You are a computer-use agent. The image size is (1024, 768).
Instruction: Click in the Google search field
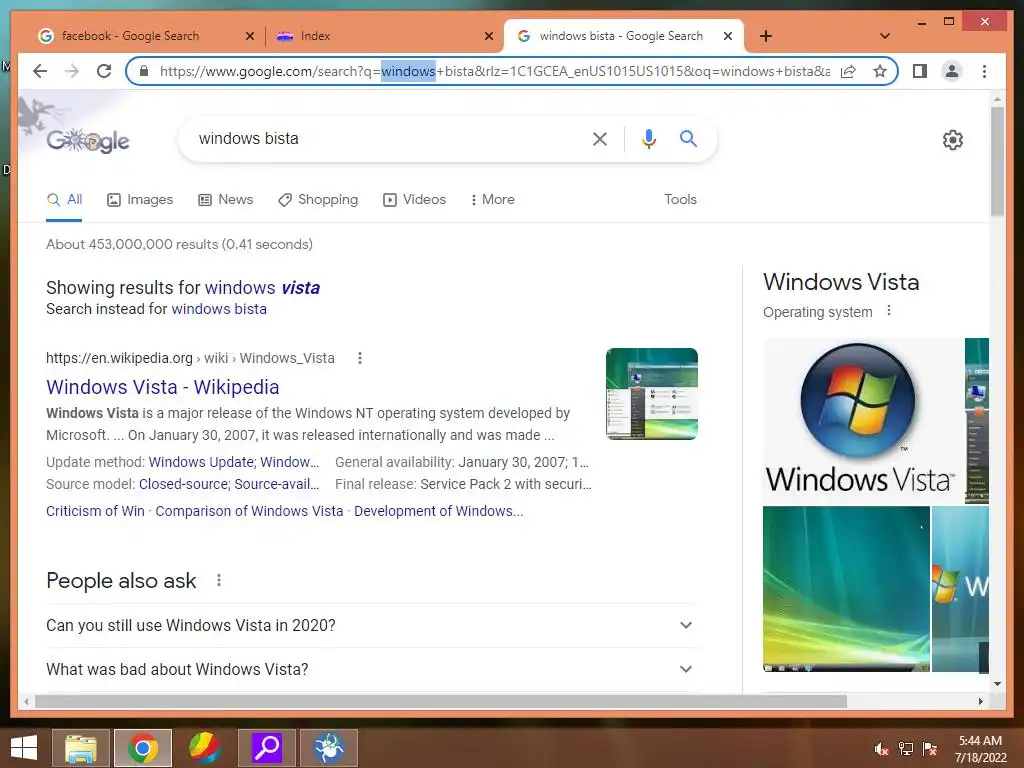[x=385, y=138]
